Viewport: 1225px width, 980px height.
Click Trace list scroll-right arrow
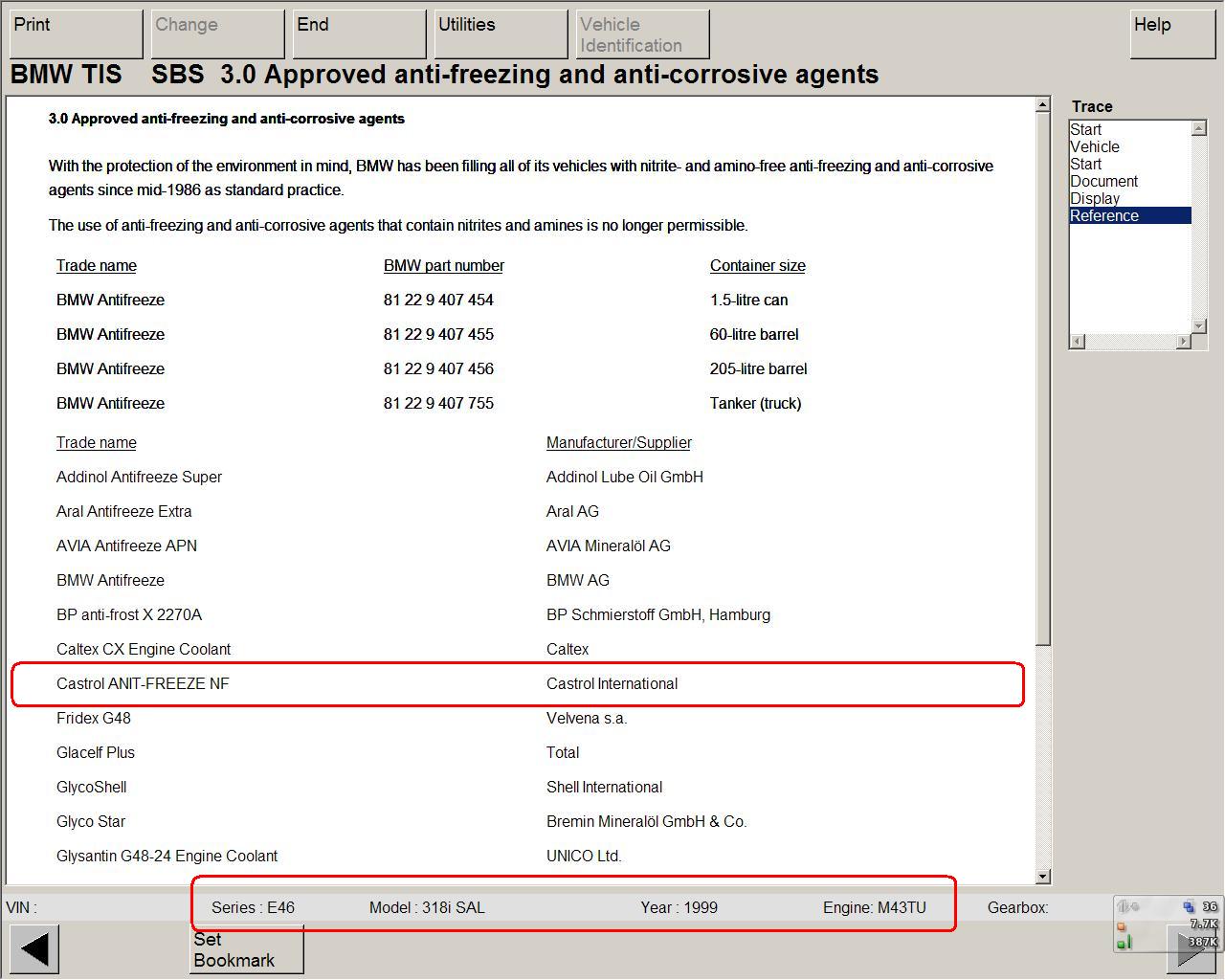click(1184, 342)
